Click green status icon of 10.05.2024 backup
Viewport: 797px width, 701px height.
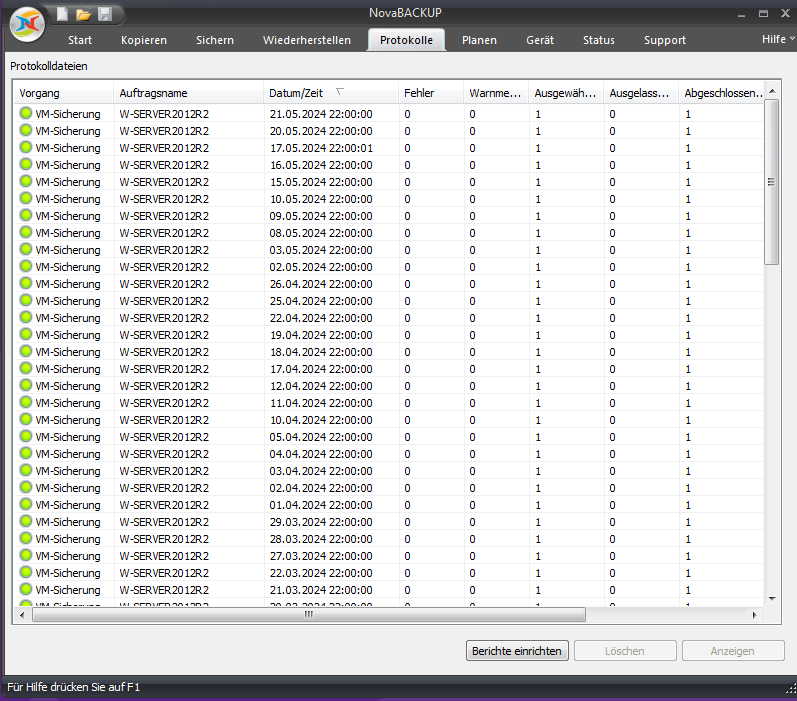coord(26,199)
